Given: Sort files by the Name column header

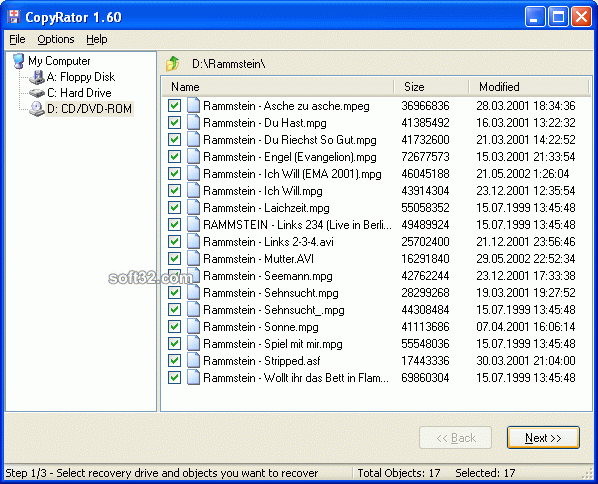Looking at the screenshot, I should tap(278, 87).
